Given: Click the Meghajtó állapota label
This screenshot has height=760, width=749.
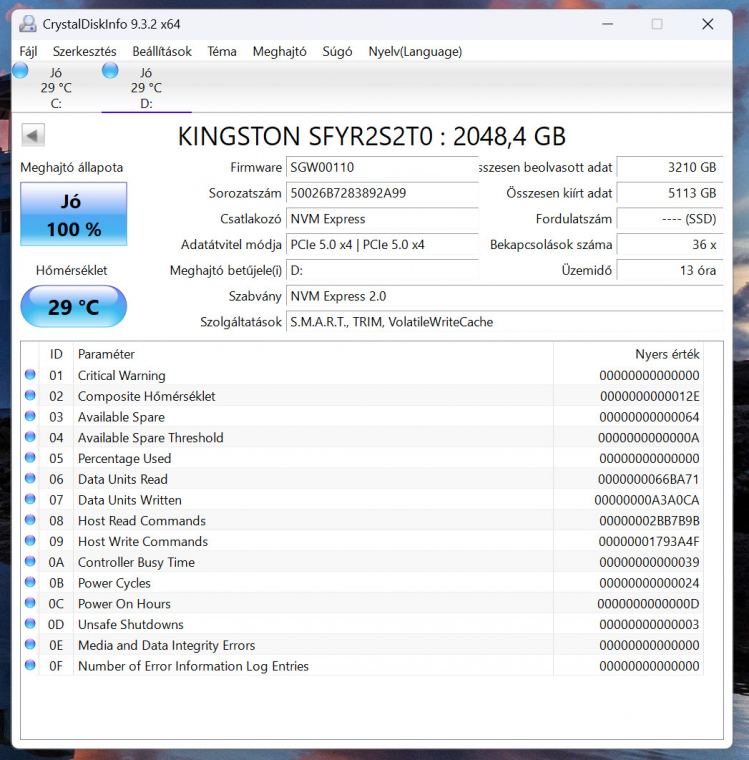Looking at the screenshot, I should click(x=72, y=167).
